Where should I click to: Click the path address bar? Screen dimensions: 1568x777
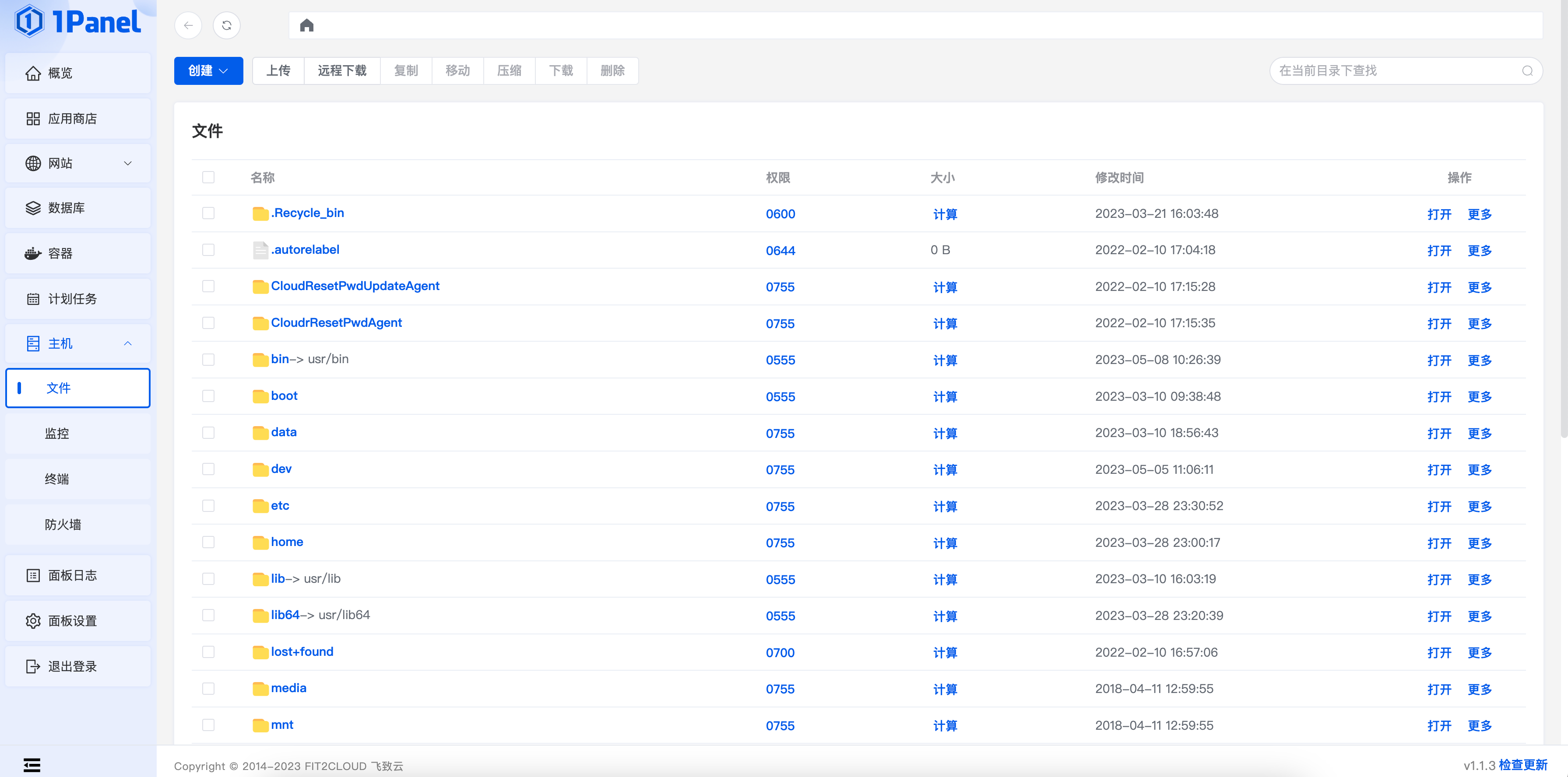[915, 25]
